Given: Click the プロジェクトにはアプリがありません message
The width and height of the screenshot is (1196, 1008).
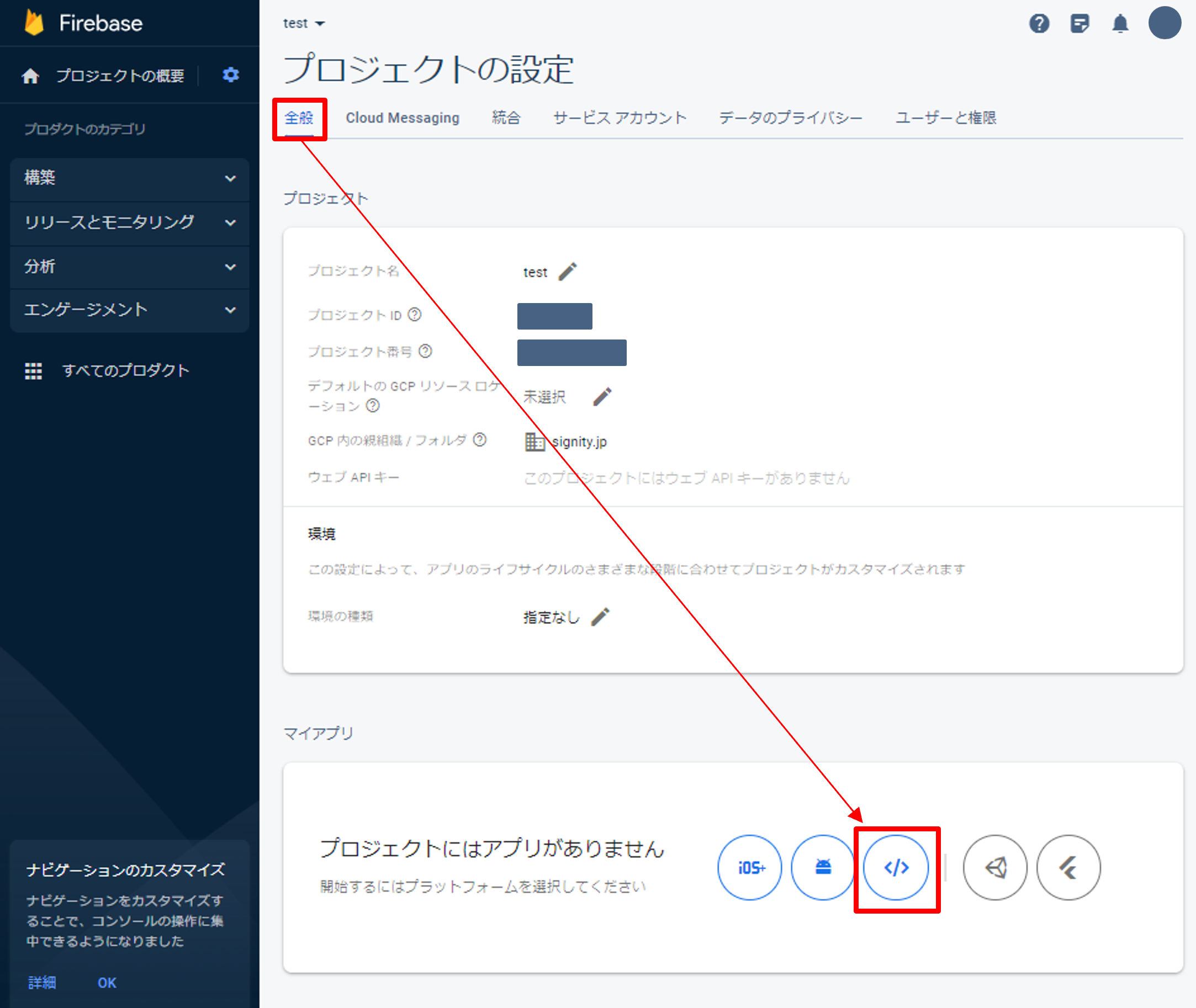Looking at the screenshot, I should point(492,848).
